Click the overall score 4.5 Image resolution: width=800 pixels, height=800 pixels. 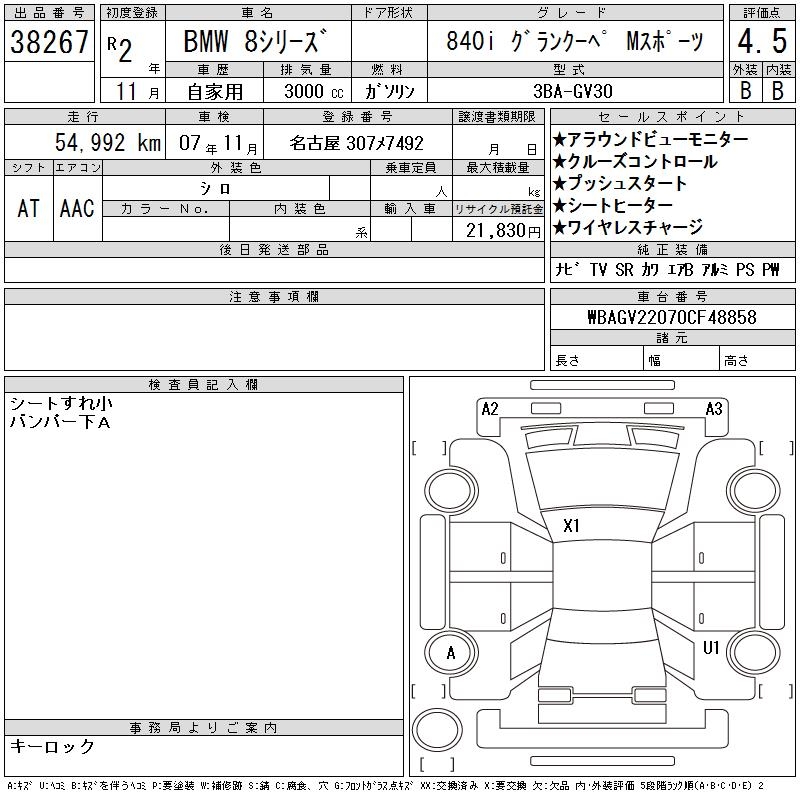[762, 41]
